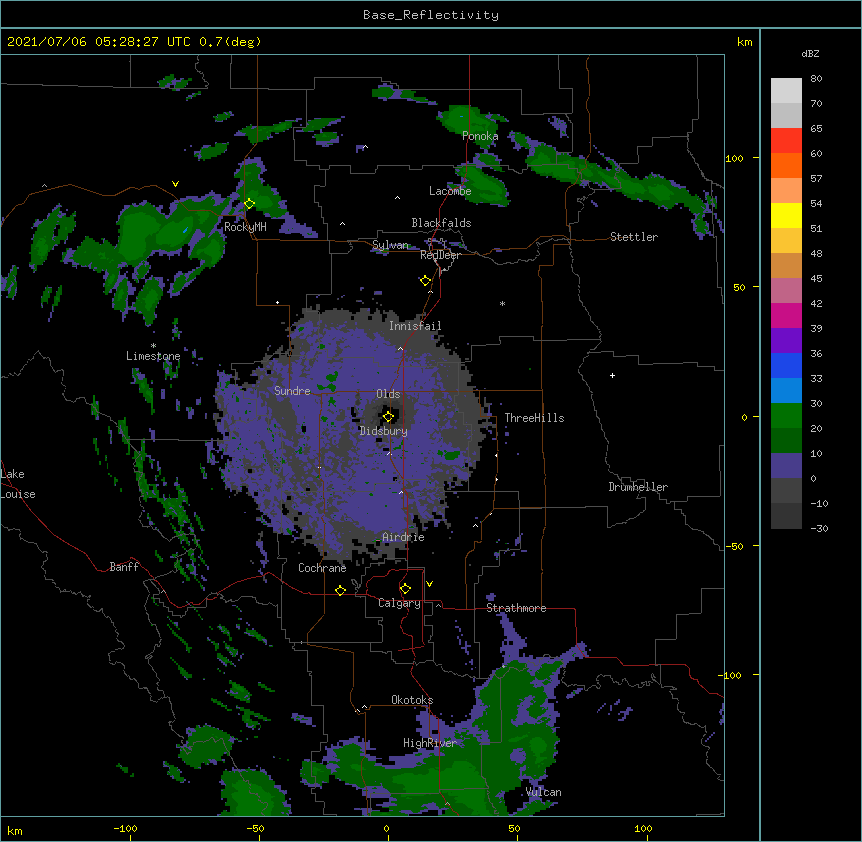Click the Blackfalds town label
The image size is (862, 842).
coord(441,223)
